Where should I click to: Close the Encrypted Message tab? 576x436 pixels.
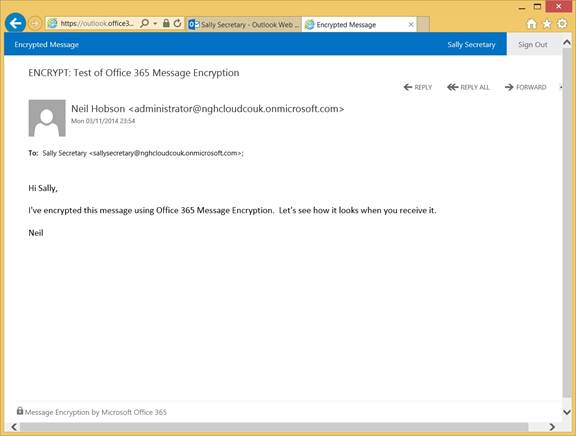411,25
